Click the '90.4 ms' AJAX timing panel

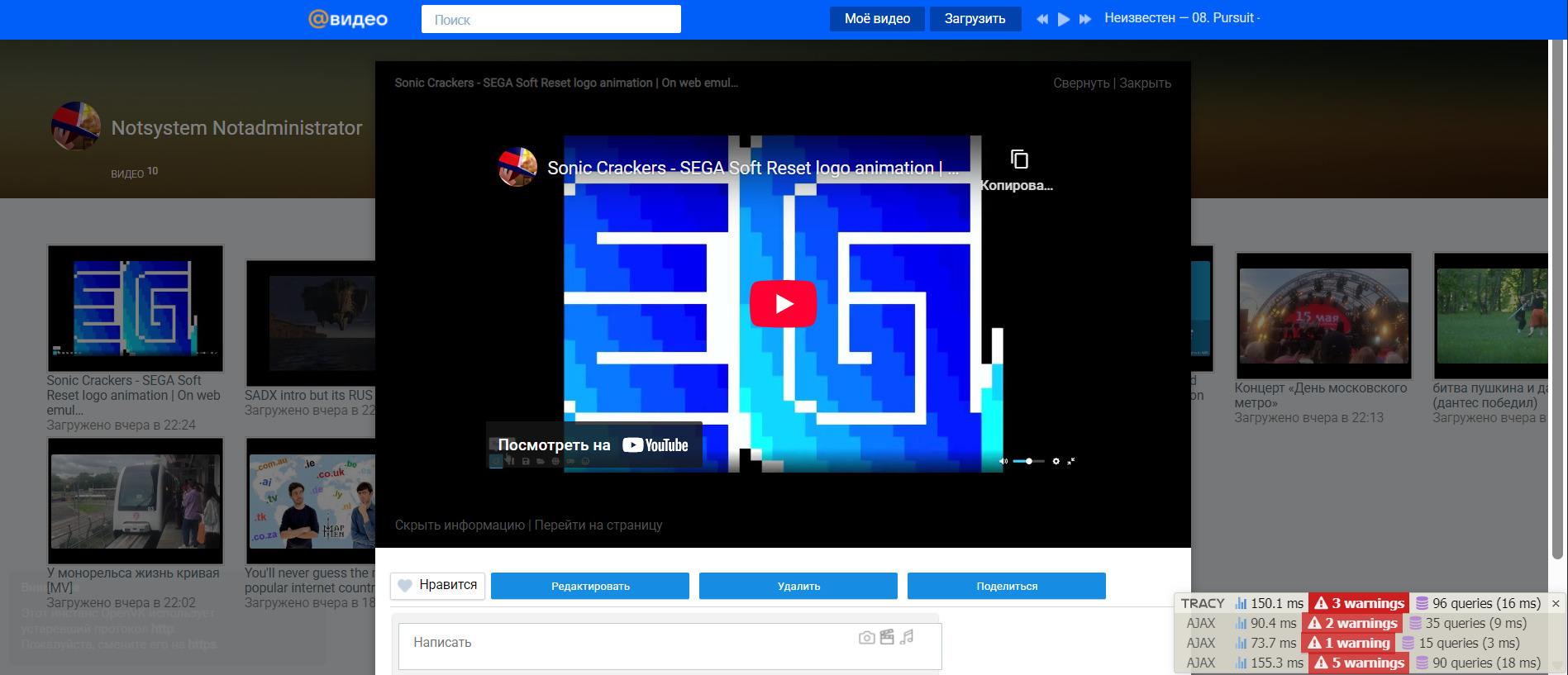[x=1265, y=623]
